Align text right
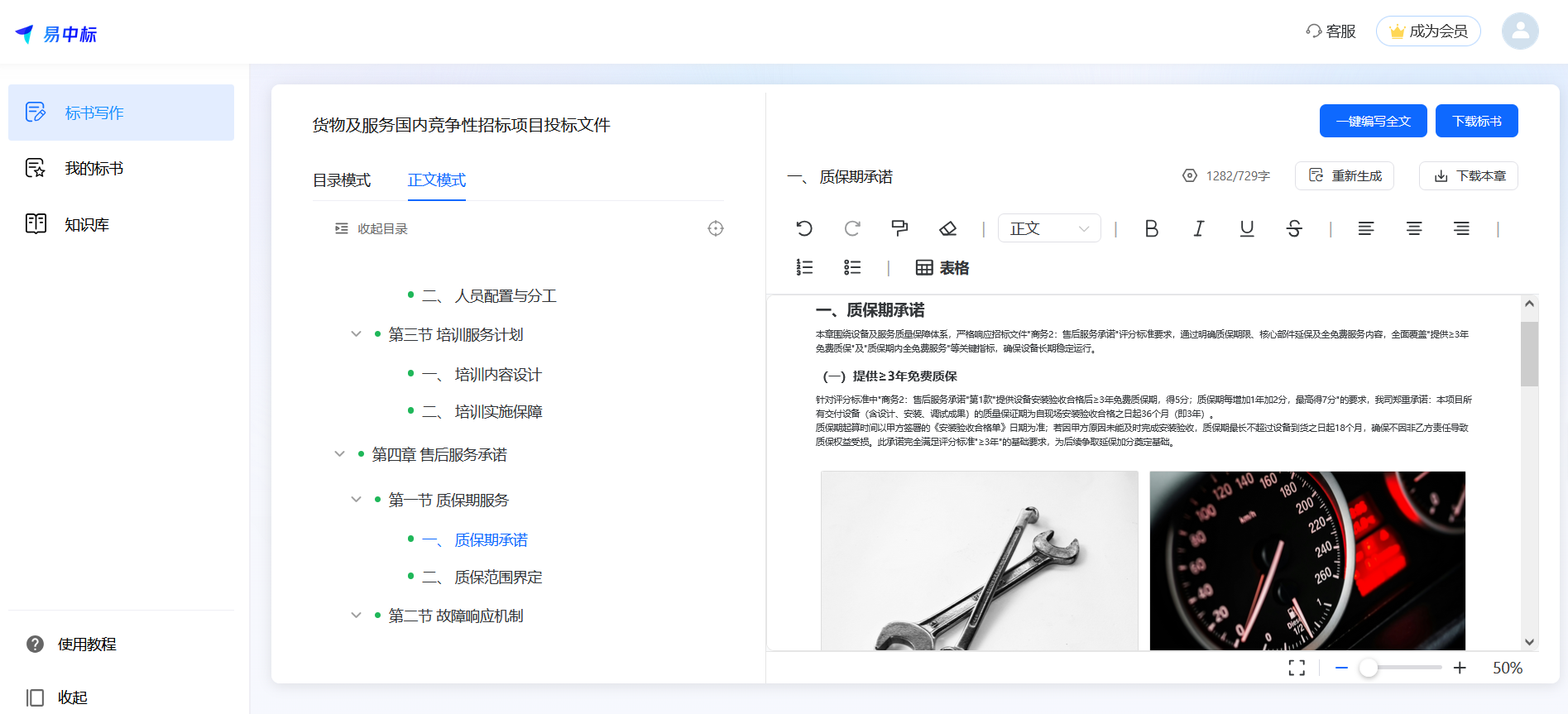Screen dimensions: 1568x714 pyautogui.click(x=1462, y=228)
